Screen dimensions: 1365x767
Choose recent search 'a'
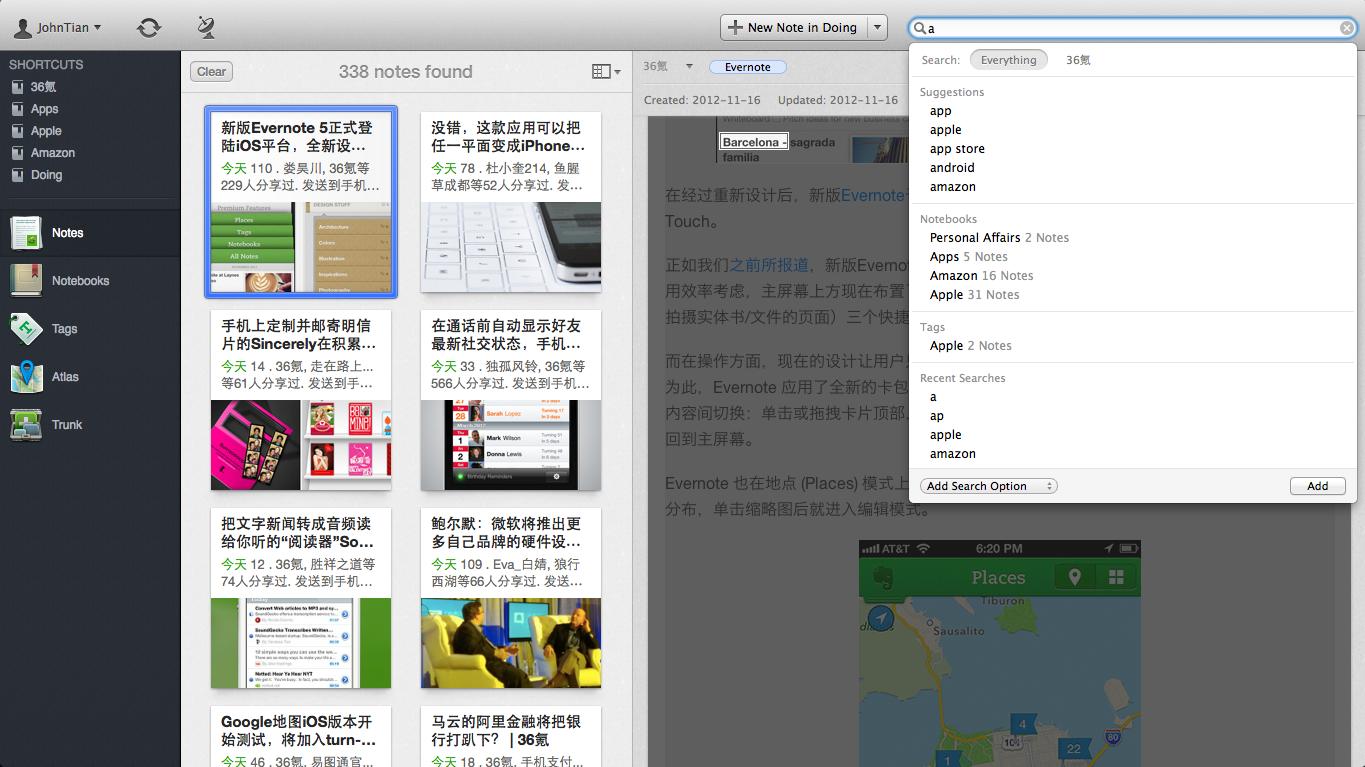(933, 397)
